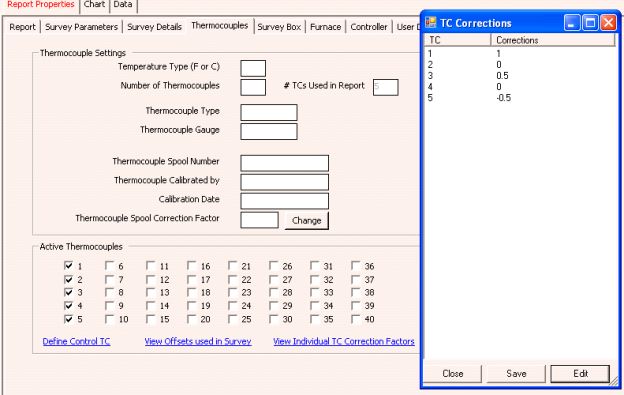Enable thermocouple 40 checkbox
This screenshot has width=624, height=395.
point(356,319)
